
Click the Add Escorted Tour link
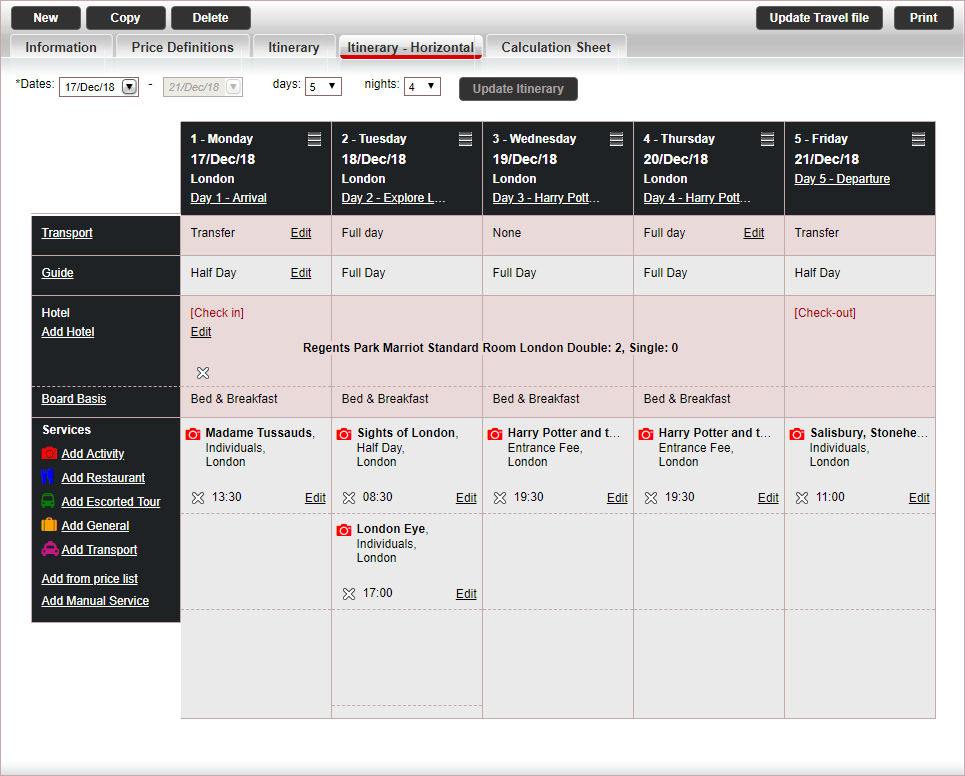pyautogui.click(x=111, y=502)
